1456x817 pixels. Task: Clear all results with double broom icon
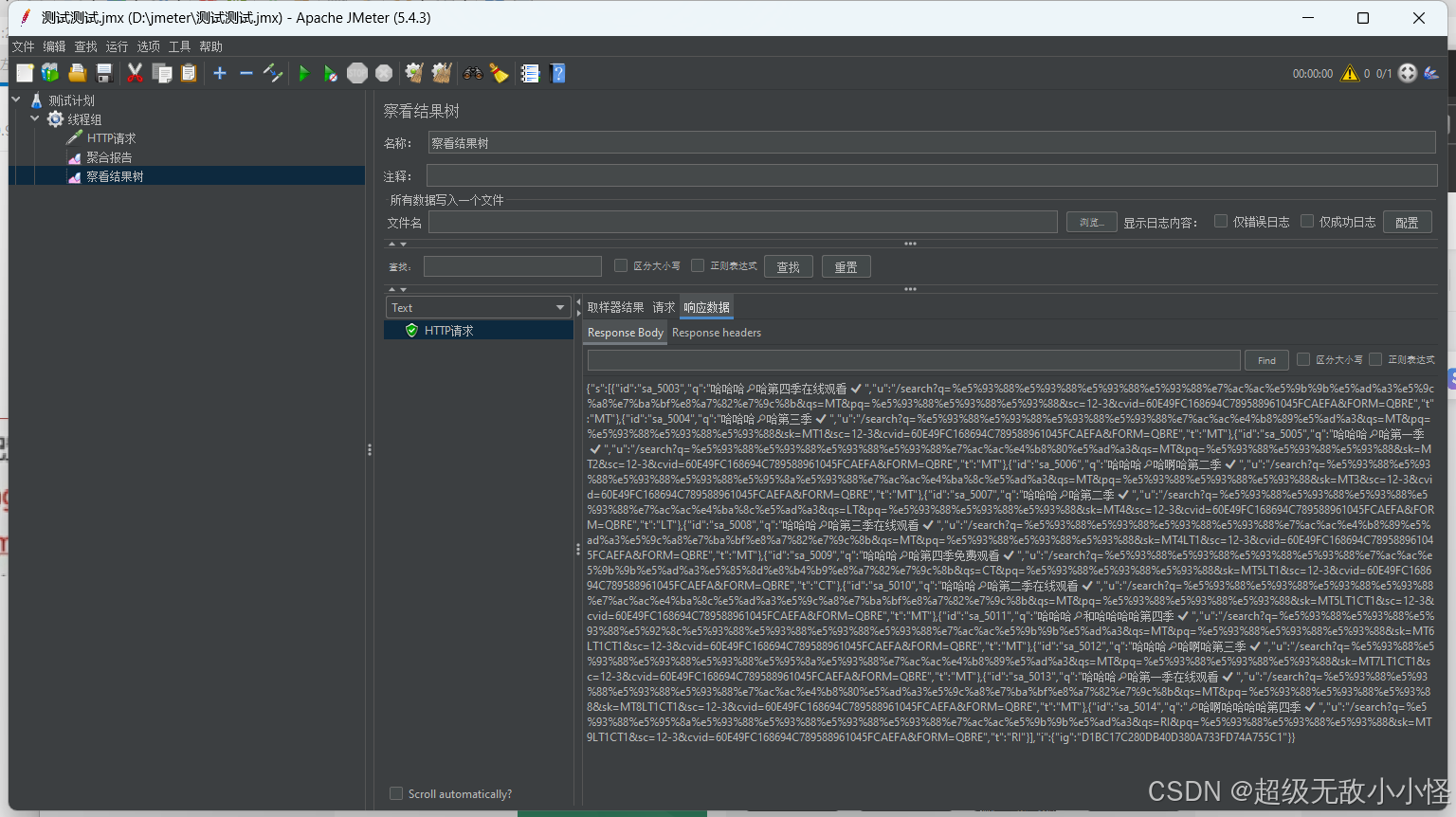[x=442, y=73]
